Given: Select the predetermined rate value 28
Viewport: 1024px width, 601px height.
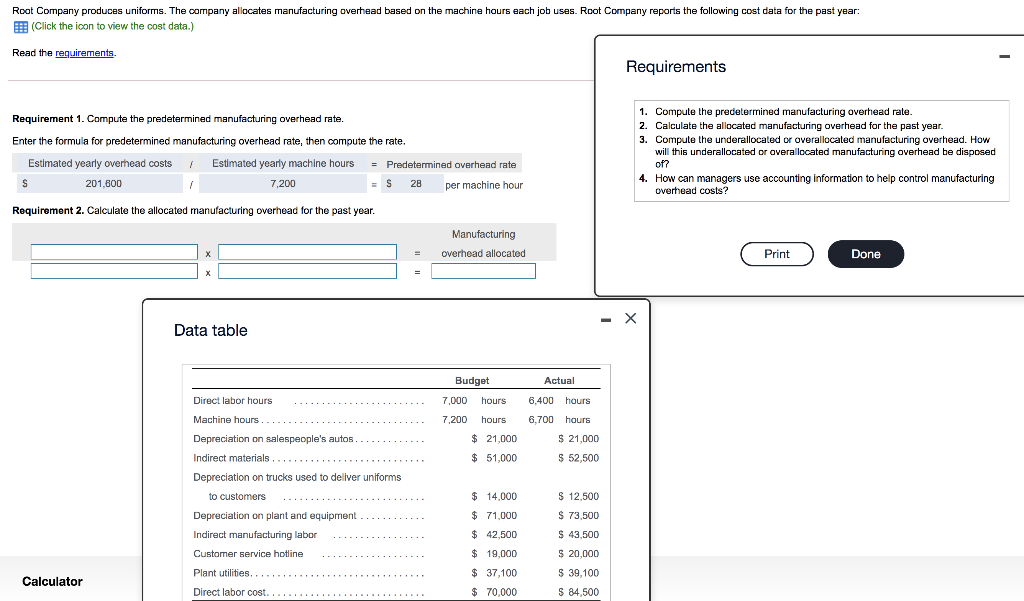Looking at the screenshot, I should coord(415,184).
